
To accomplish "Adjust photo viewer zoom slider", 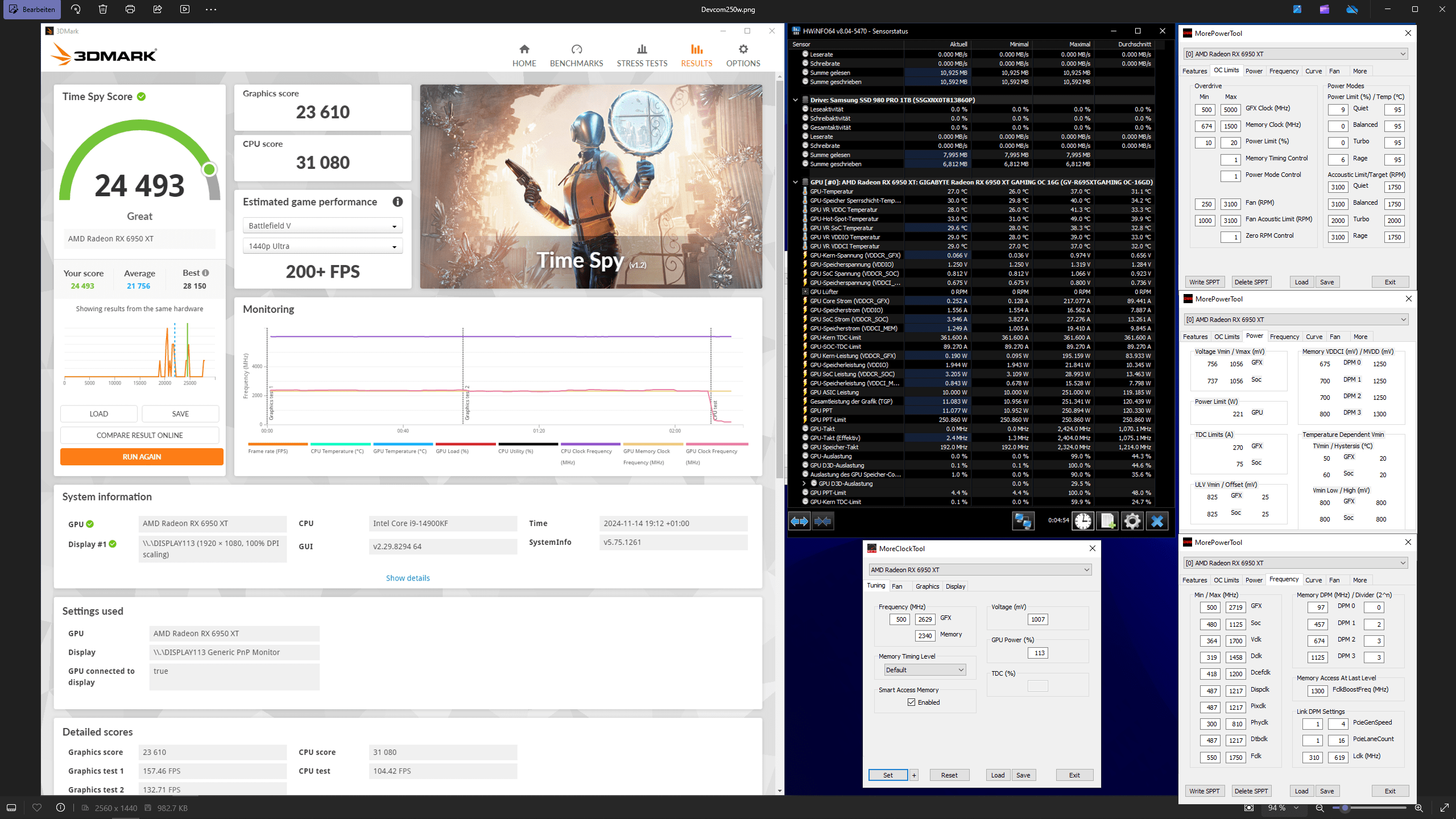I will [x=1345, y=808].
